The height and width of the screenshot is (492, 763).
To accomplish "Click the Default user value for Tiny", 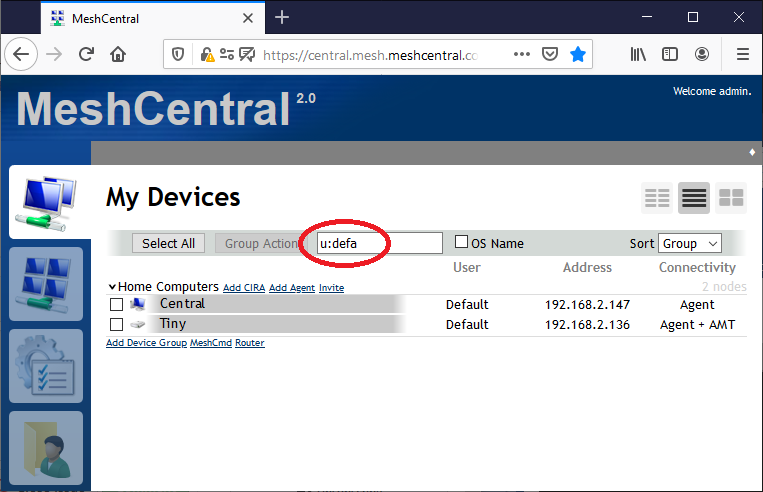I will (x=467, y=325).
